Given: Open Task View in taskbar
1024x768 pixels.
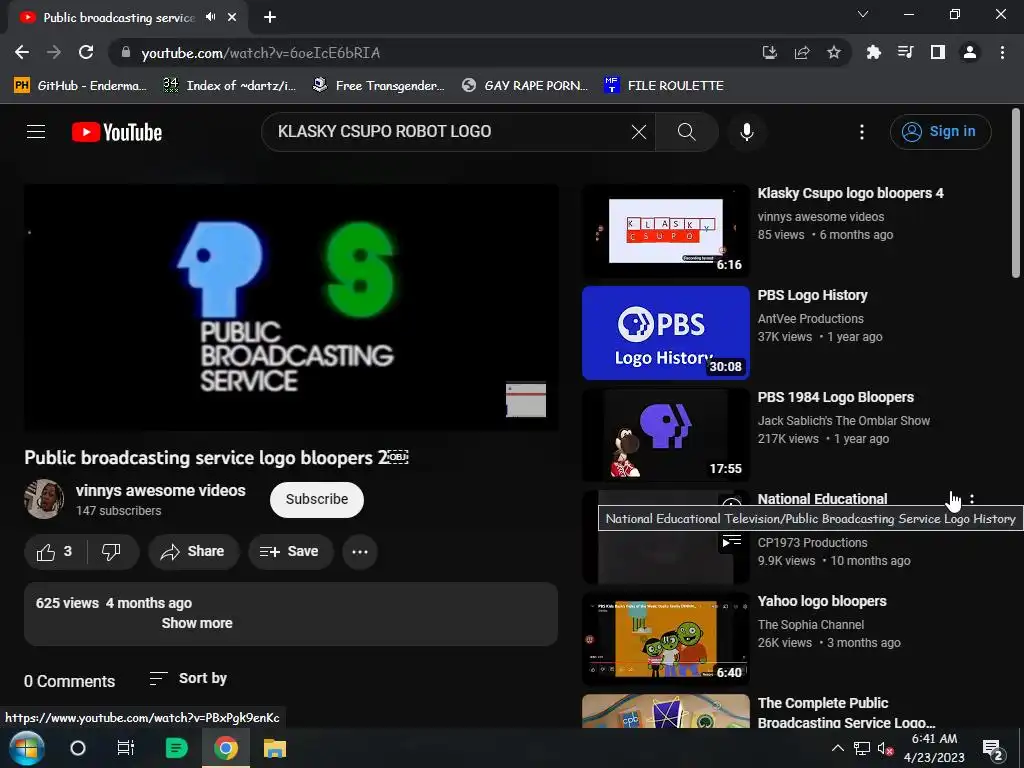Looking at the screenshot, I should [125, 748].
